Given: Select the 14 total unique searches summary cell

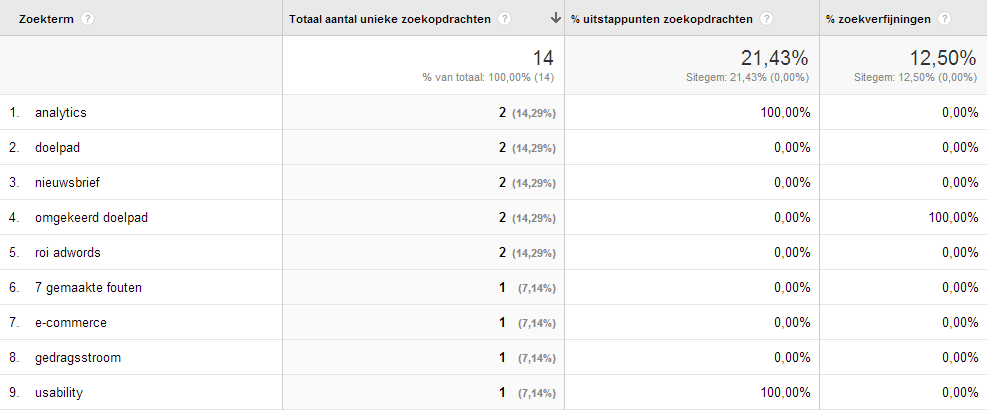Looking at the screenshot, I should (x=424, y=65).
